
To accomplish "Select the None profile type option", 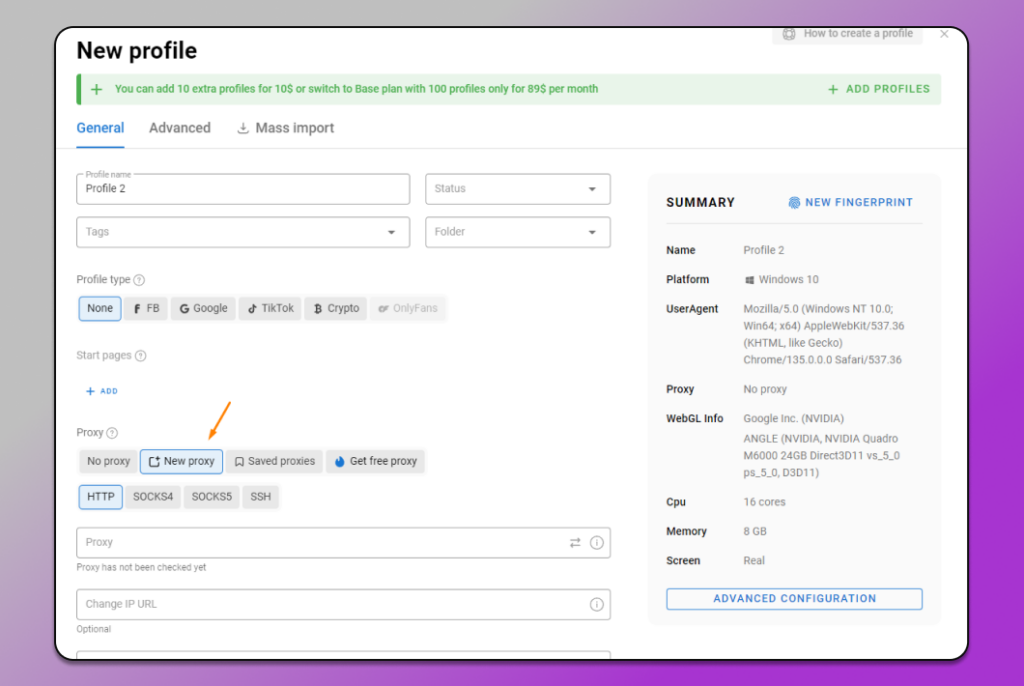I will [99, 308].
